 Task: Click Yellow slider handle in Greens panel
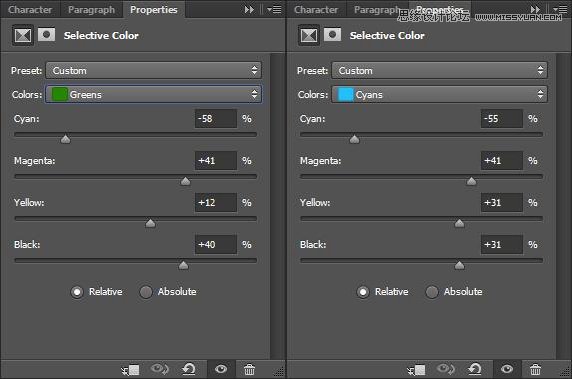click(x=150, y=223)
